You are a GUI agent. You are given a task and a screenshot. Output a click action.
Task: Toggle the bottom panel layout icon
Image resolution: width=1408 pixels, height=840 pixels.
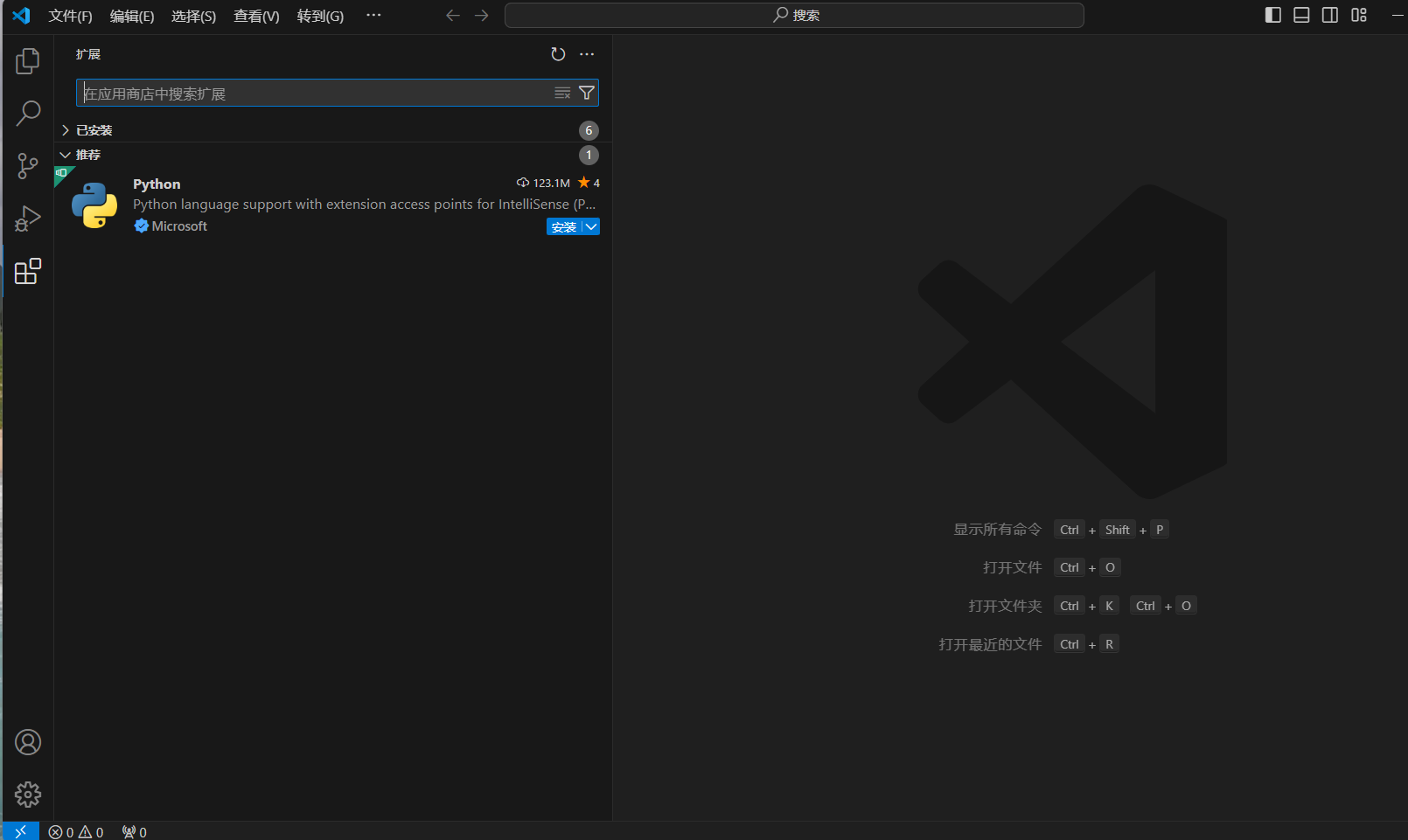(x=1301, y=15)
